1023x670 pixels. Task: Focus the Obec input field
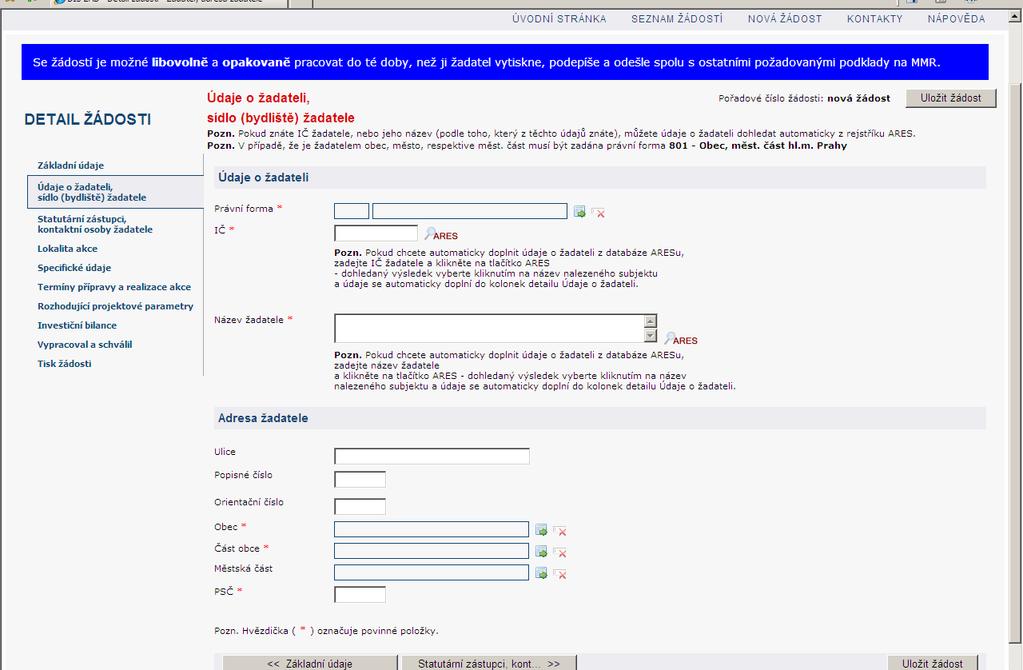click(x=431, y=529)
